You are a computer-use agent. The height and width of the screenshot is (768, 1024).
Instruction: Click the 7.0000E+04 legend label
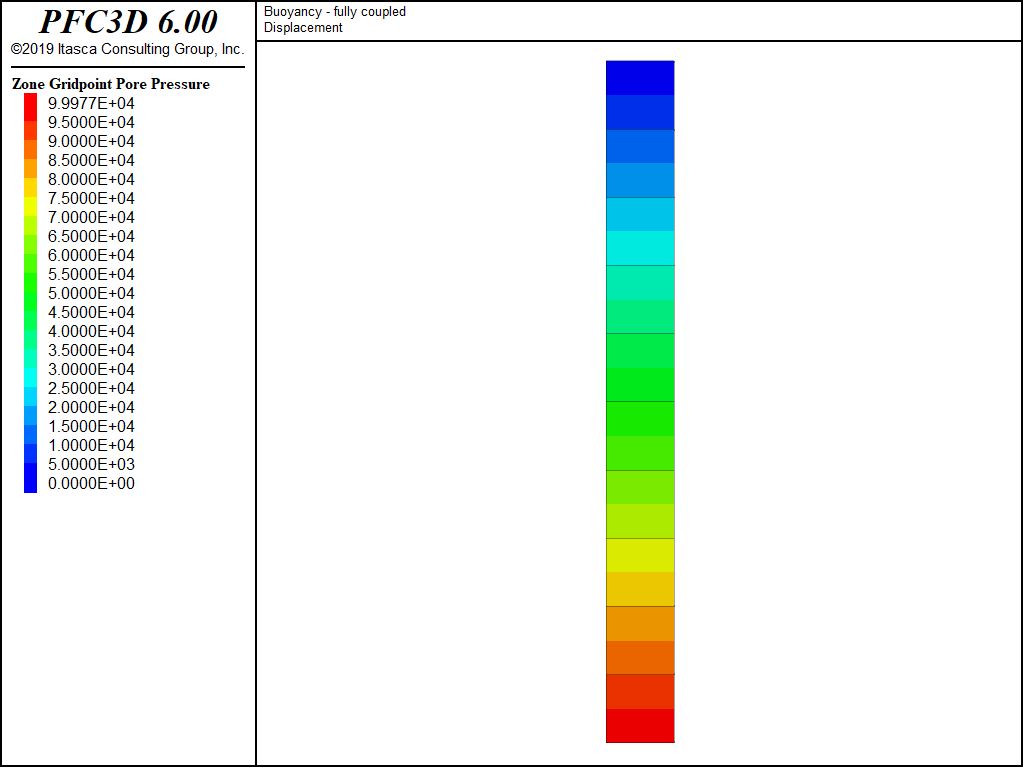(91, 217)
